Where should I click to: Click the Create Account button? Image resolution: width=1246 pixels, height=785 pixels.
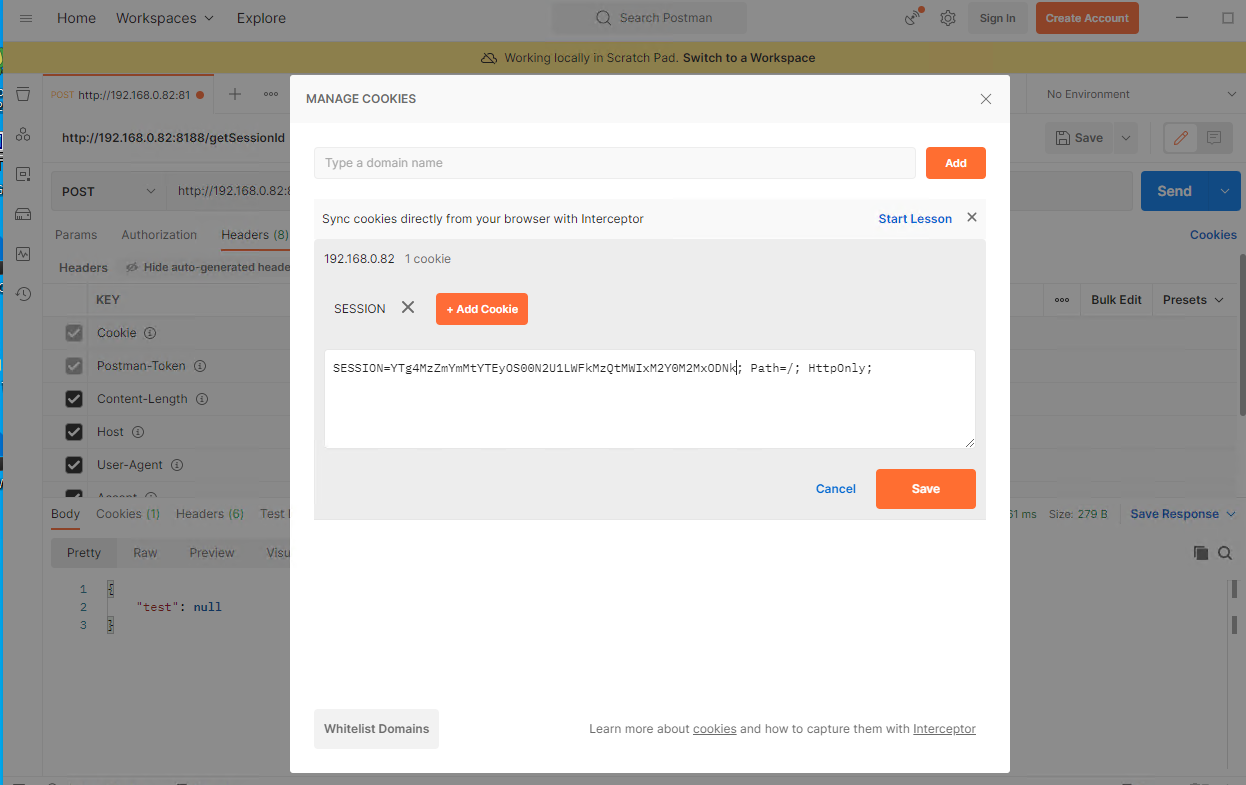(1087, 18)
